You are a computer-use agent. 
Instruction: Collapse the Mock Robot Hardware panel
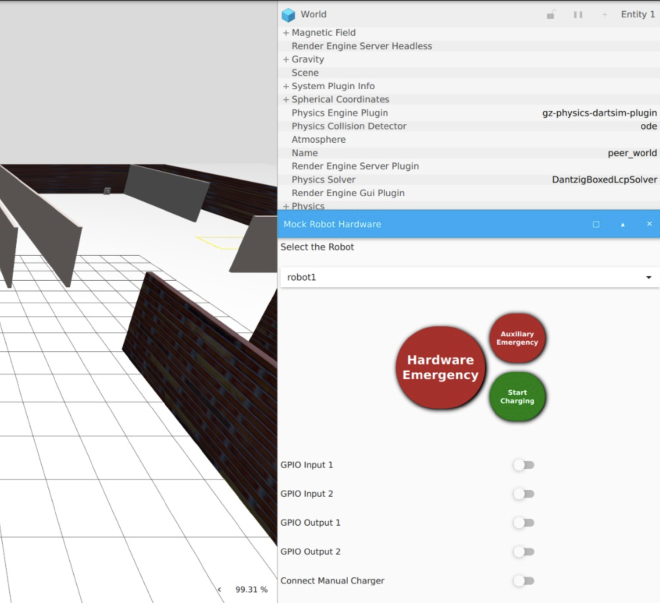click(x=623, y=224)
